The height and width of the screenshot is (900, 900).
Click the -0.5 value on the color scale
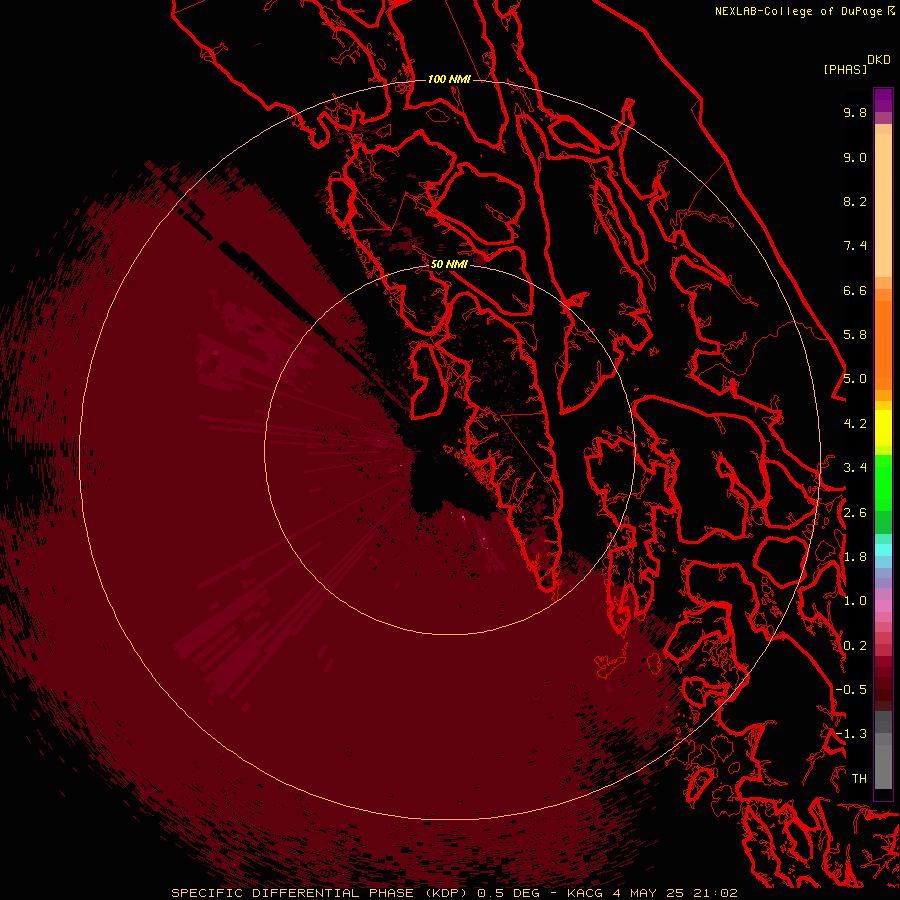[x=851, y=690]
